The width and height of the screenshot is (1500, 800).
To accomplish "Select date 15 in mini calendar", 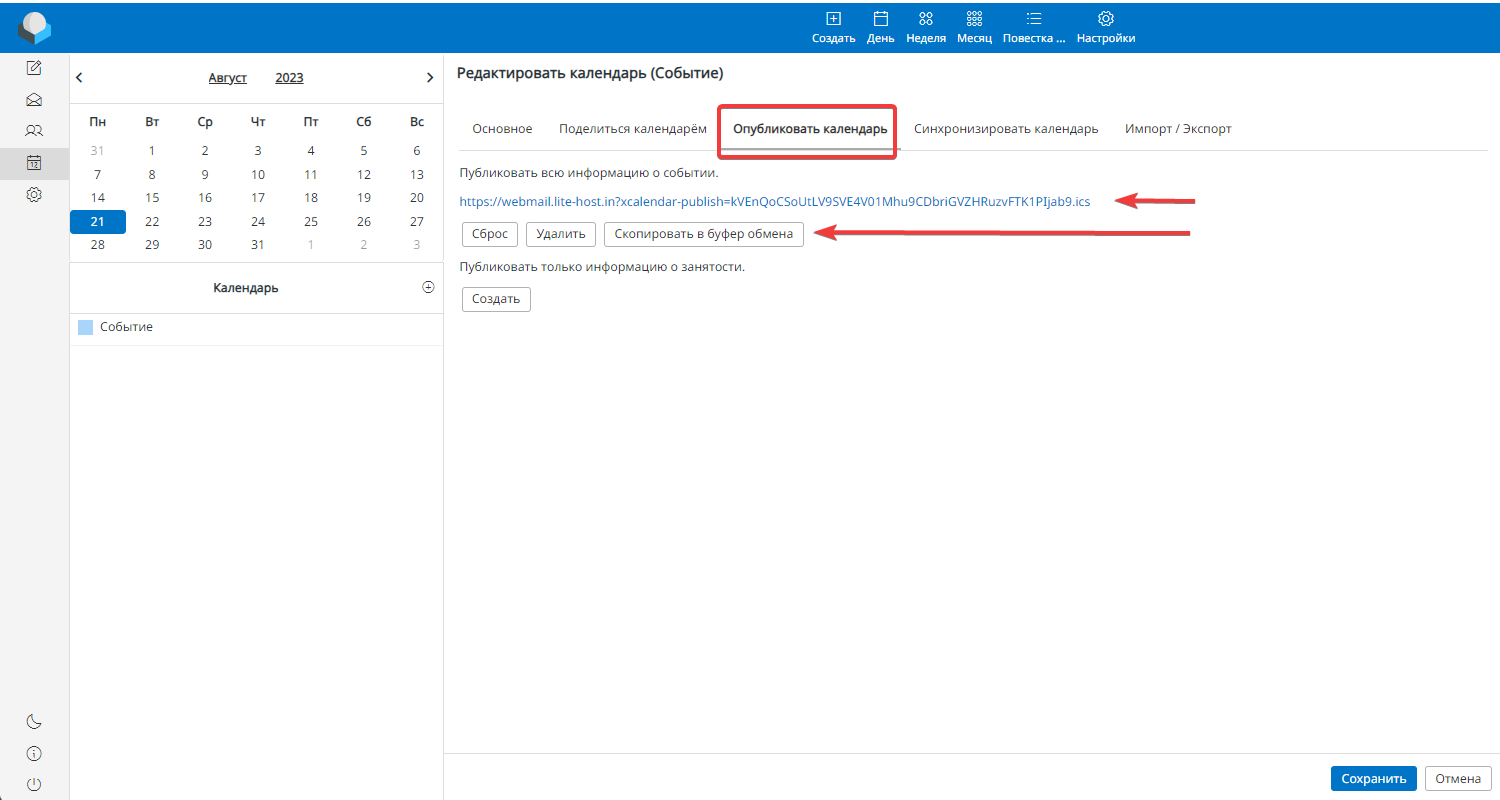I will [x=152, y=198].
